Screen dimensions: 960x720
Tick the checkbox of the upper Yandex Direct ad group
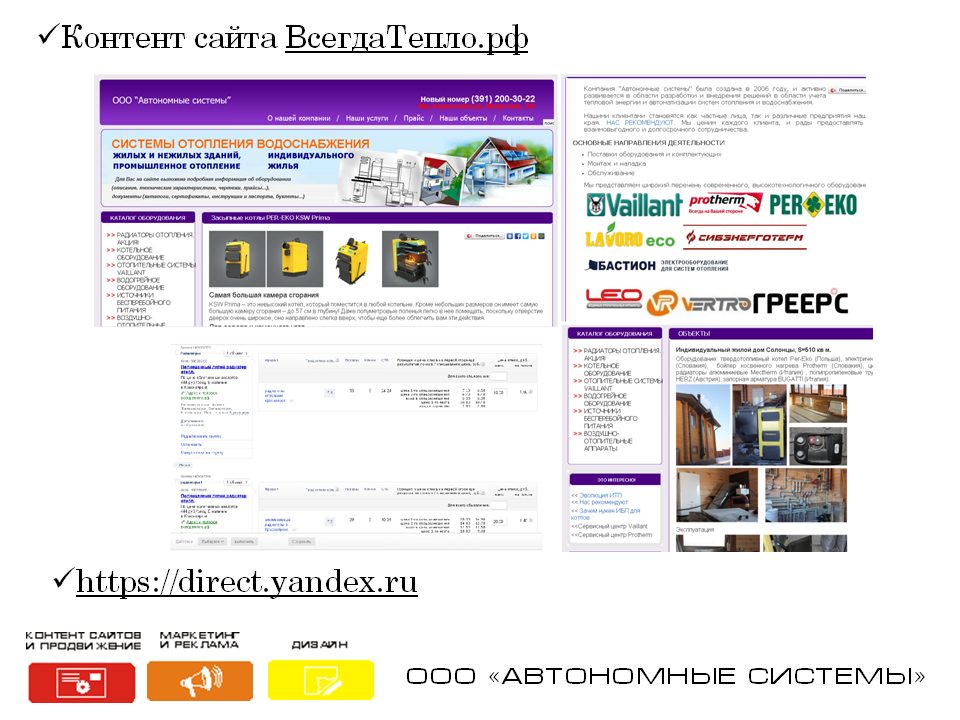click(178, 353)
